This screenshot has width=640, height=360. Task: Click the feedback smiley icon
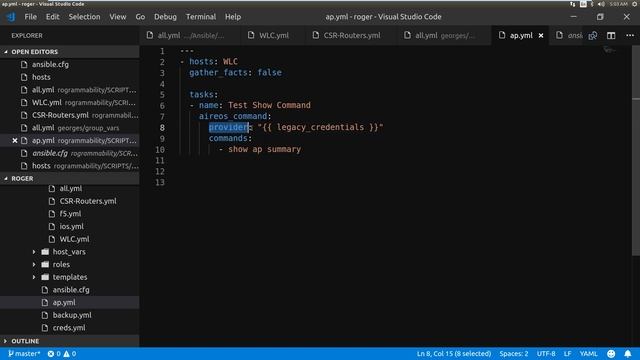point(611,354)
